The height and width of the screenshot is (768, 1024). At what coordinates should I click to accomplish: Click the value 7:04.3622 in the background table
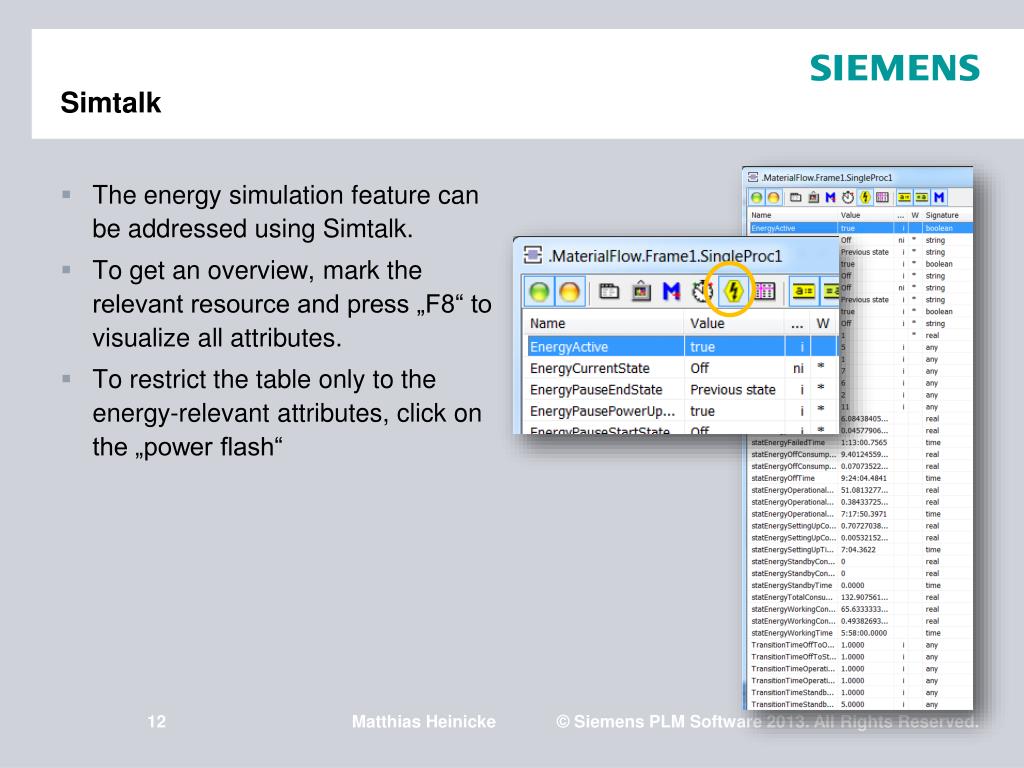(x=858, y=549)
